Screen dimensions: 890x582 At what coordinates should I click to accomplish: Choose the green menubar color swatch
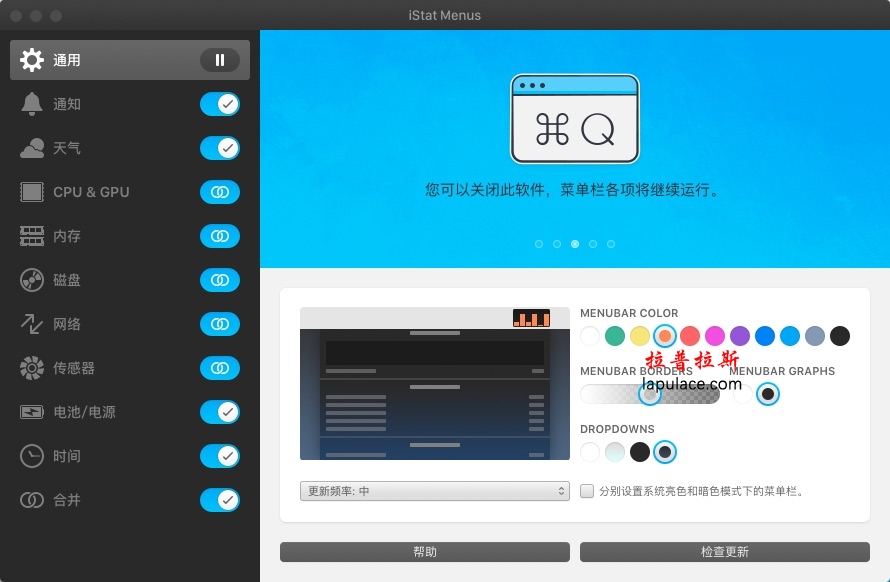615,336
